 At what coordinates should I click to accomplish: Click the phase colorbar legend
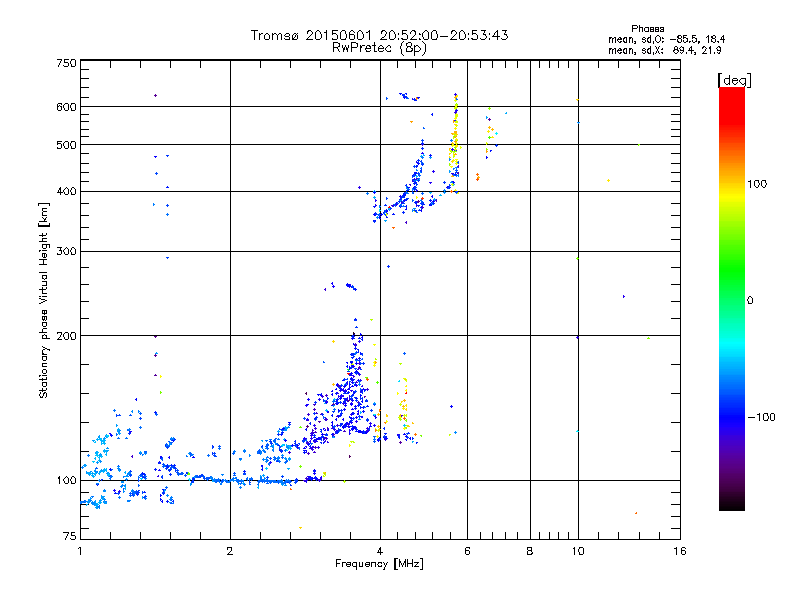point(732,298)
